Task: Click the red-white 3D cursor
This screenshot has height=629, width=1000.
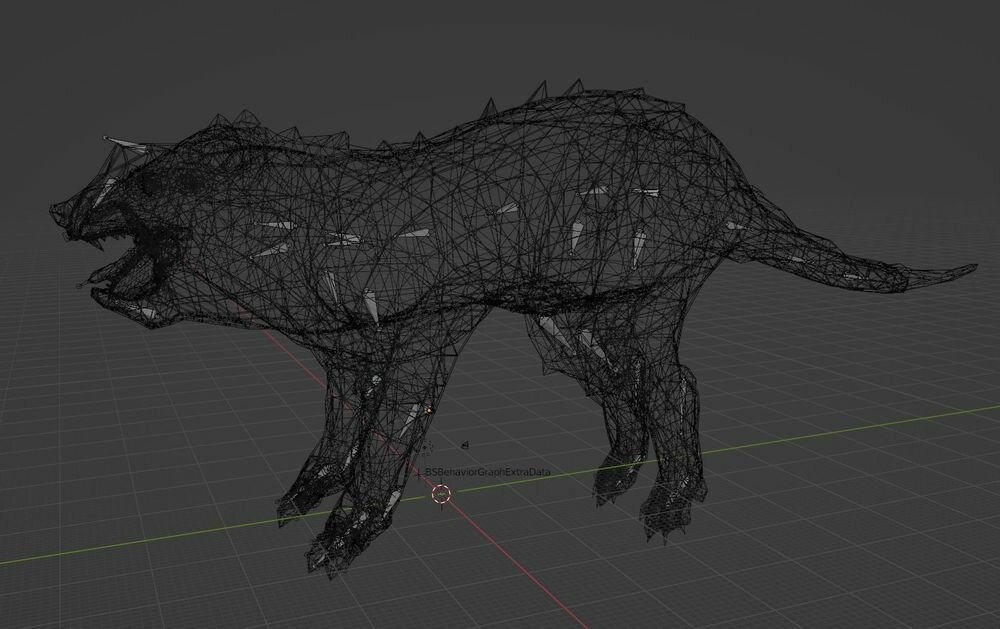Action: click(x=441, y=494)
